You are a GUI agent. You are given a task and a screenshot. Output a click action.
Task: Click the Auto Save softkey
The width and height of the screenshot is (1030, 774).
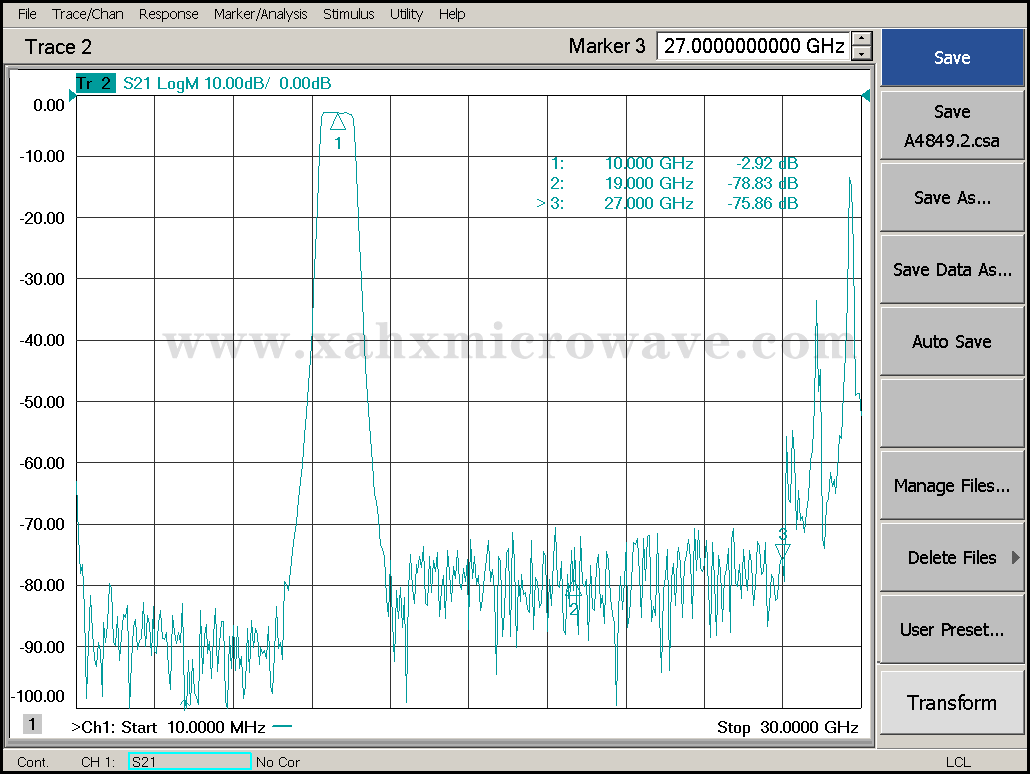(952, 342)
